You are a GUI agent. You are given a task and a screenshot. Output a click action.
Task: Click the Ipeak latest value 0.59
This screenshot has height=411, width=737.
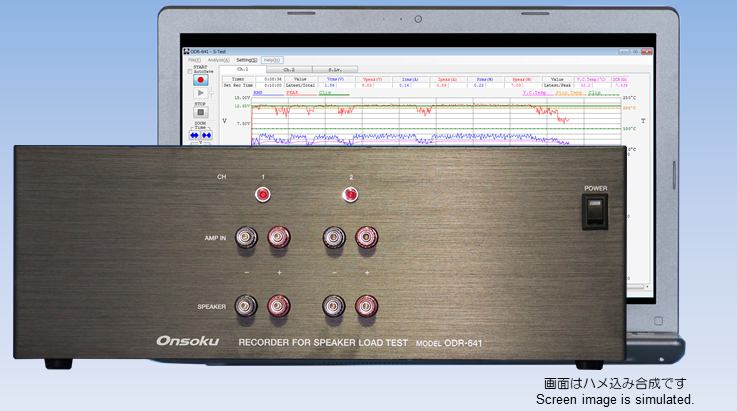pyautogui.click(x=442, y=86)
